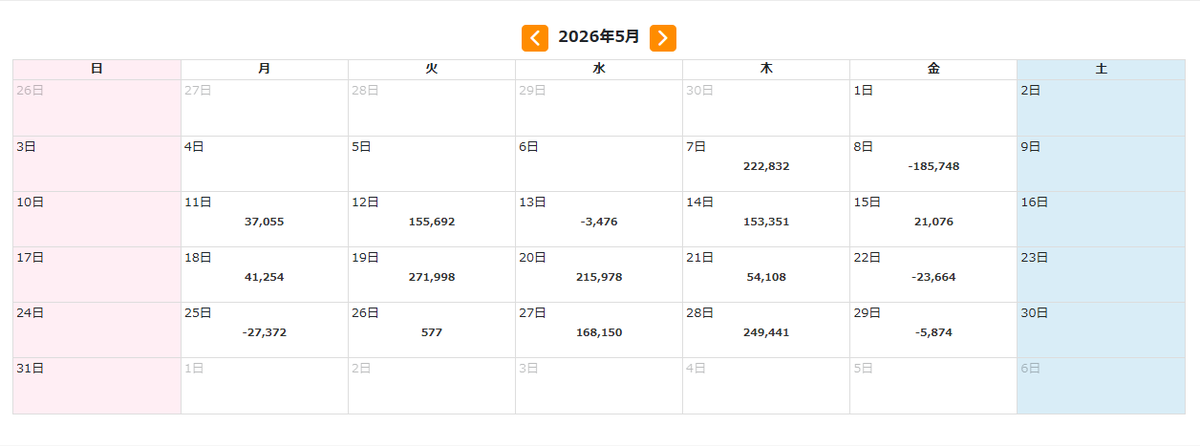Open the value 577 on the 26th

(432, 332)
